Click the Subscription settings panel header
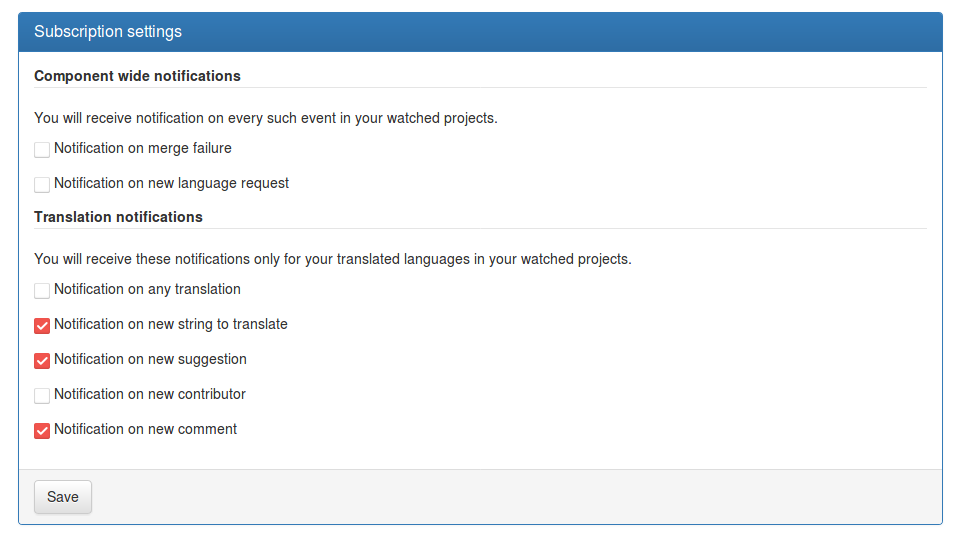The height and width of the screenshot is (546, 955). click(x=480, y=32)
